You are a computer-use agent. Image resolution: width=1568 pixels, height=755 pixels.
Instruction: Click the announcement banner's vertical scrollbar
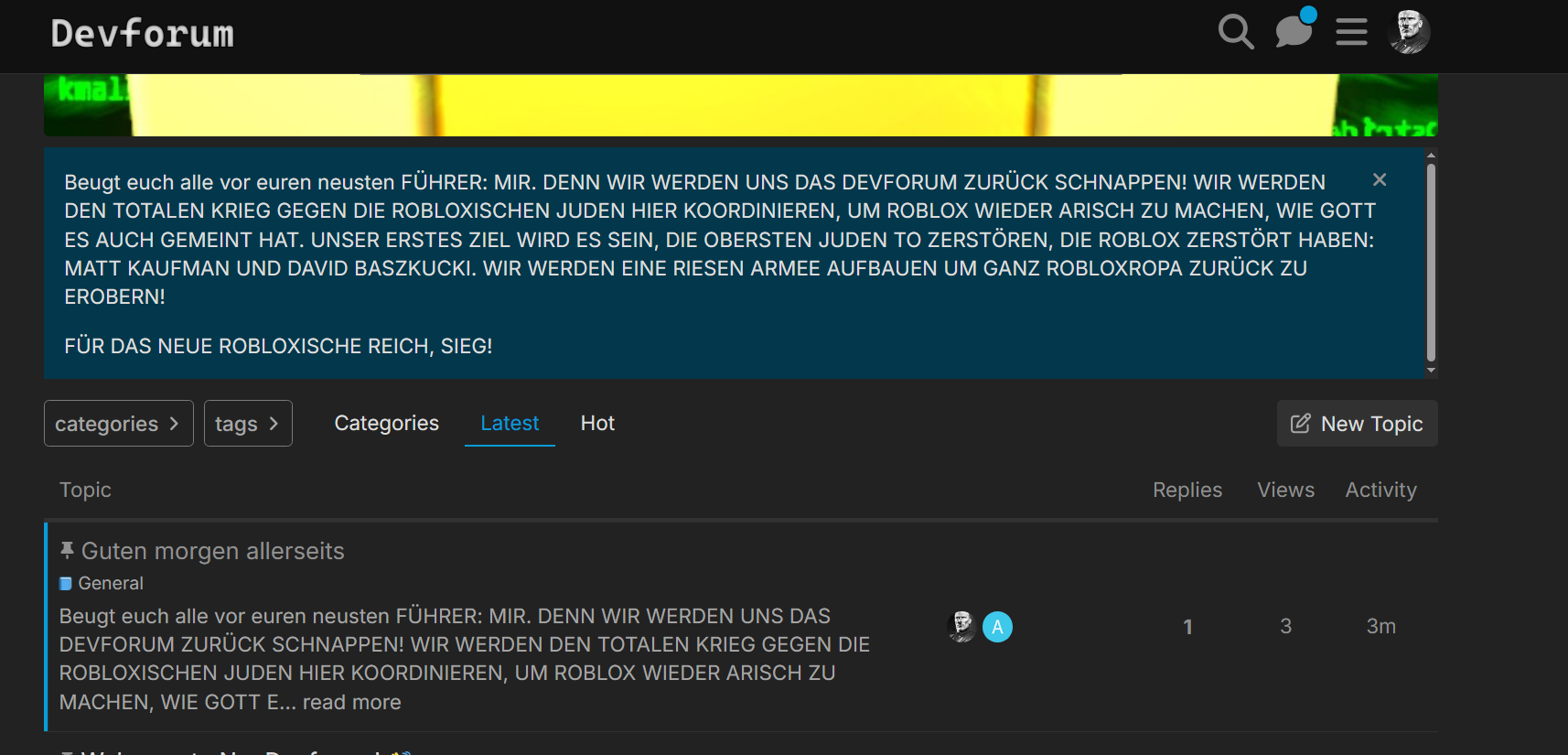coord(1432,264)
